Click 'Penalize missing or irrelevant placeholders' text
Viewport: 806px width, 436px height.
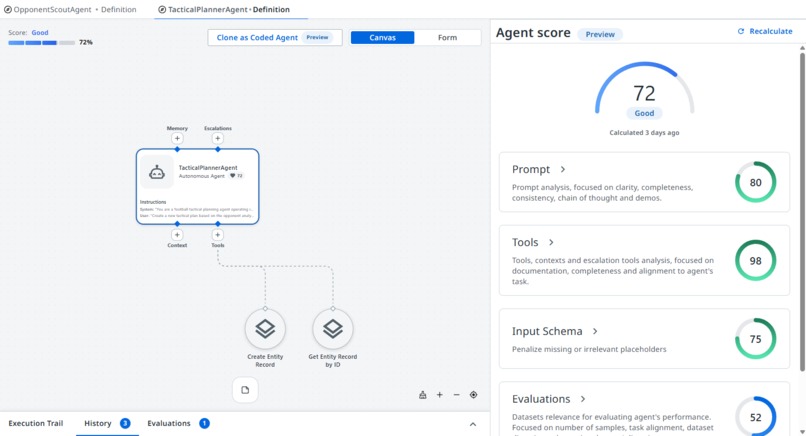tap(589, 349)
